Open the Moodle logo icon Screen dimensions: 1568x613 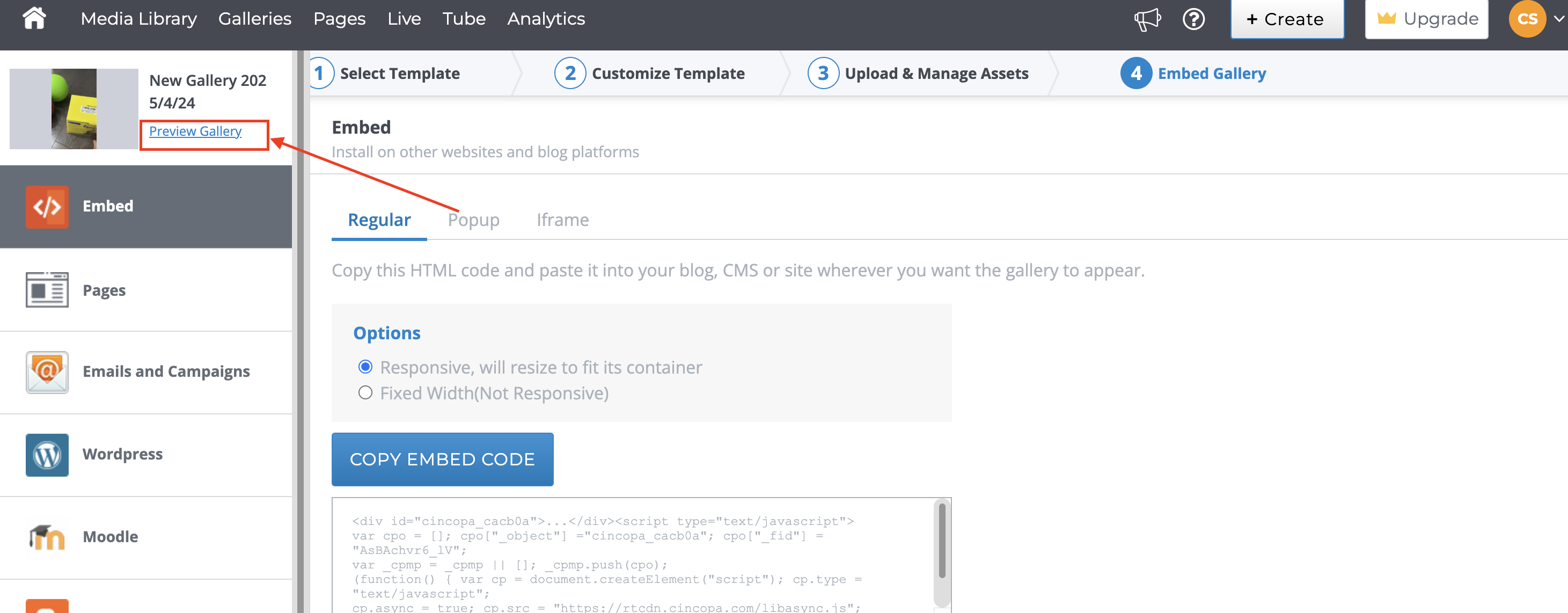point(47,537)
